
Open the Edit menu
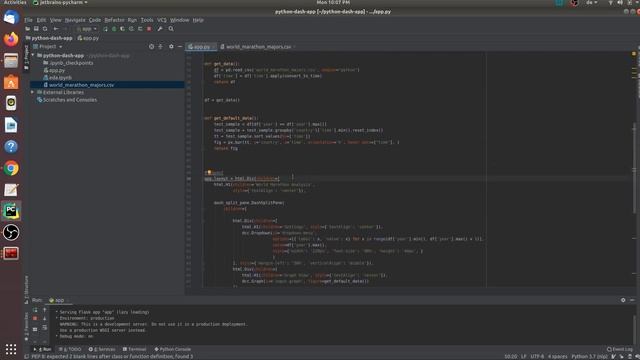pyautogui.click(x=41, y=20)
